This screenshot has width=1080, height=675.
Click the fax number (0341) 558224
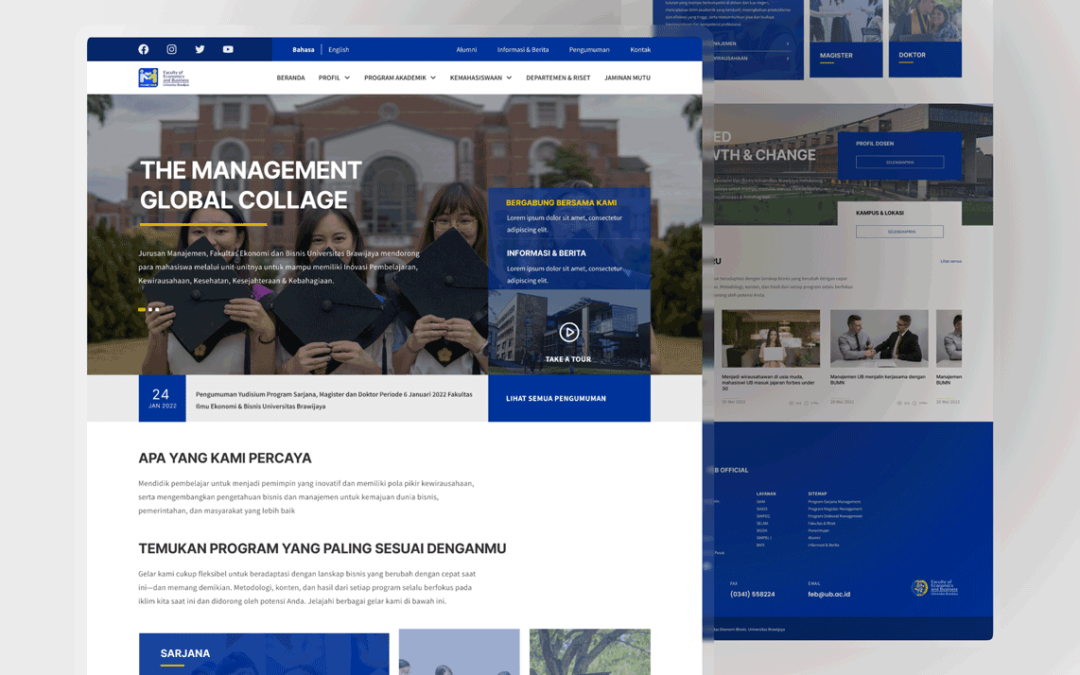pyautogui.click(x=752, y=594)
